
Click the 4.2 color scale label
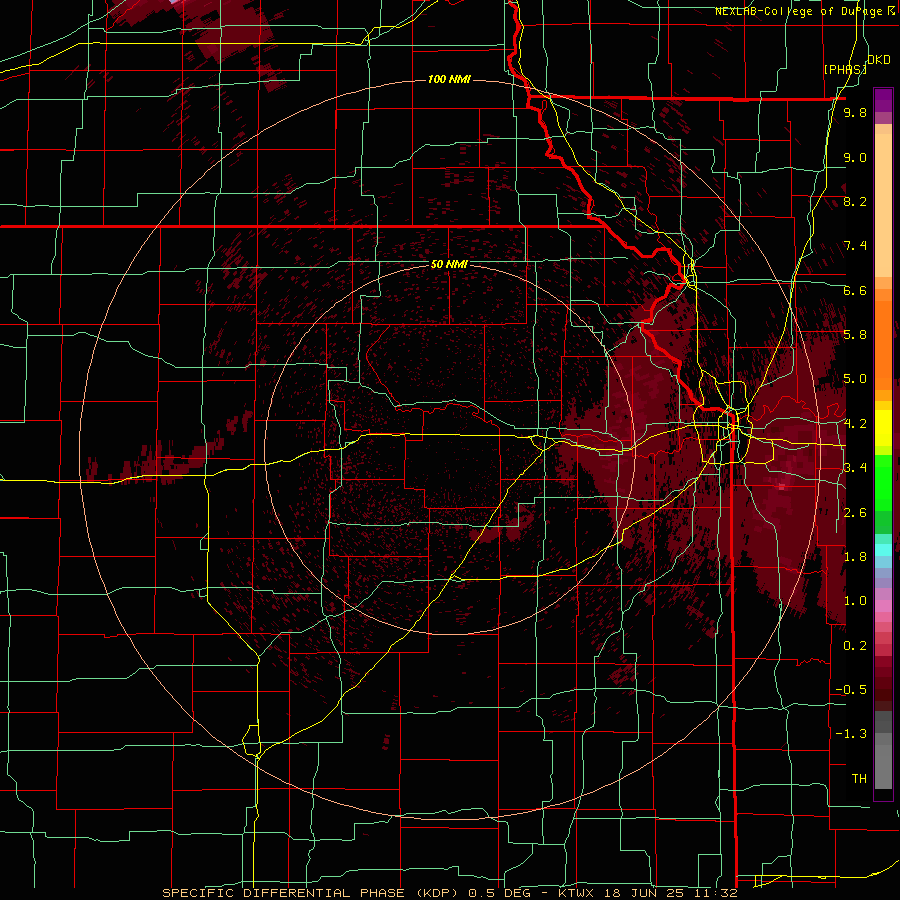(855, 424)
